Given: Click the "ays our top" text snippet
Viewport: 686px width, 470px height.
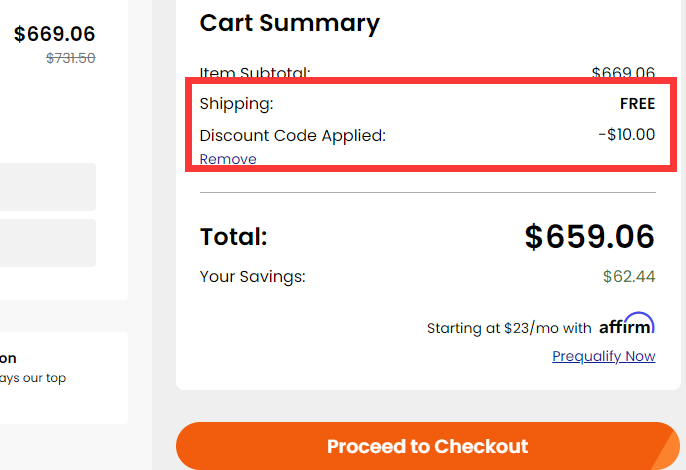Looking at the screenshot, I should (x=33, y=378).
